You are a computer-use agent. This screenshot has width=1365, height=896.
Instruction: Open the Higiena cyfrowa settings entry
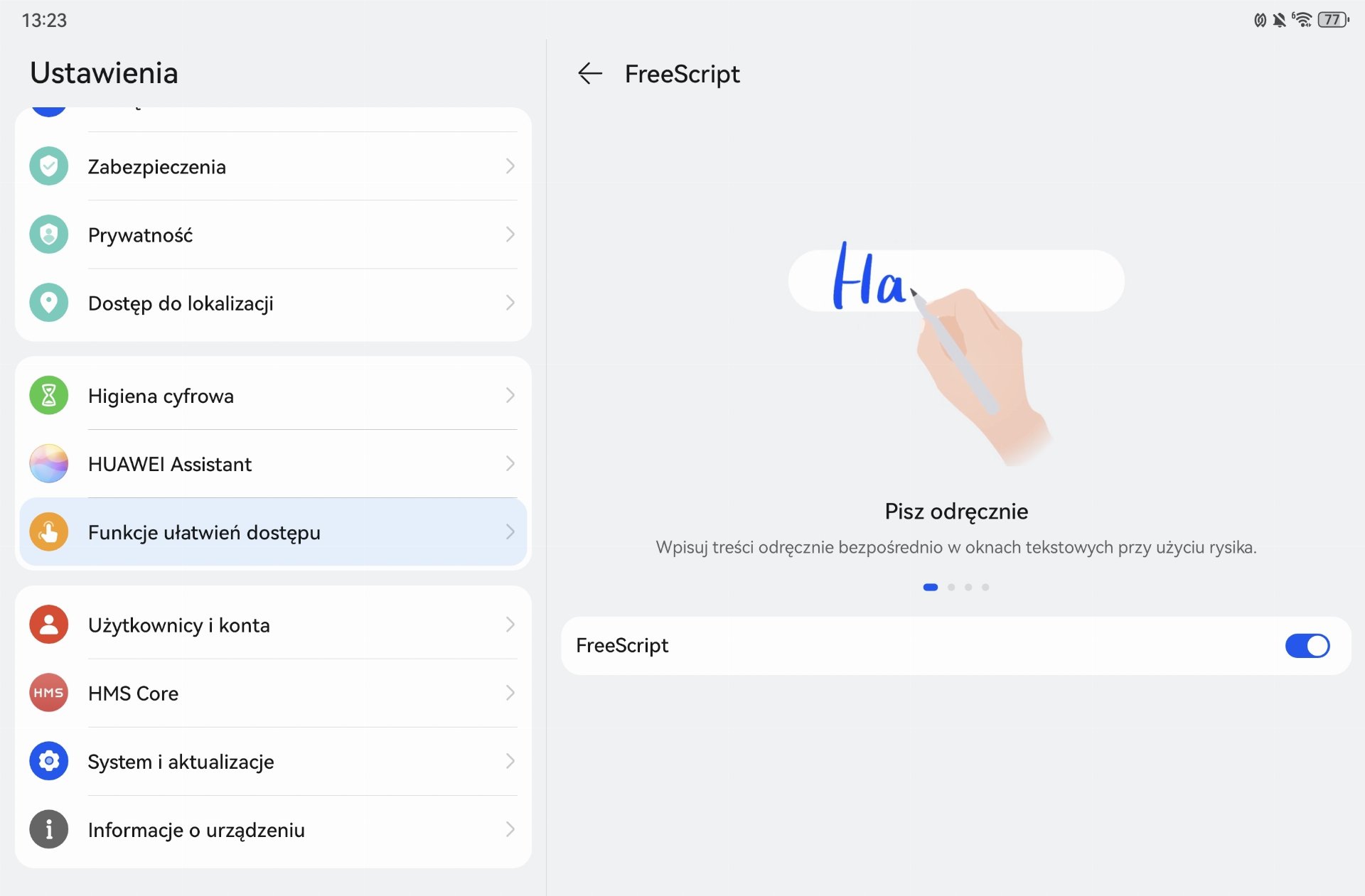pyautogui.click(x=273, y=395)
